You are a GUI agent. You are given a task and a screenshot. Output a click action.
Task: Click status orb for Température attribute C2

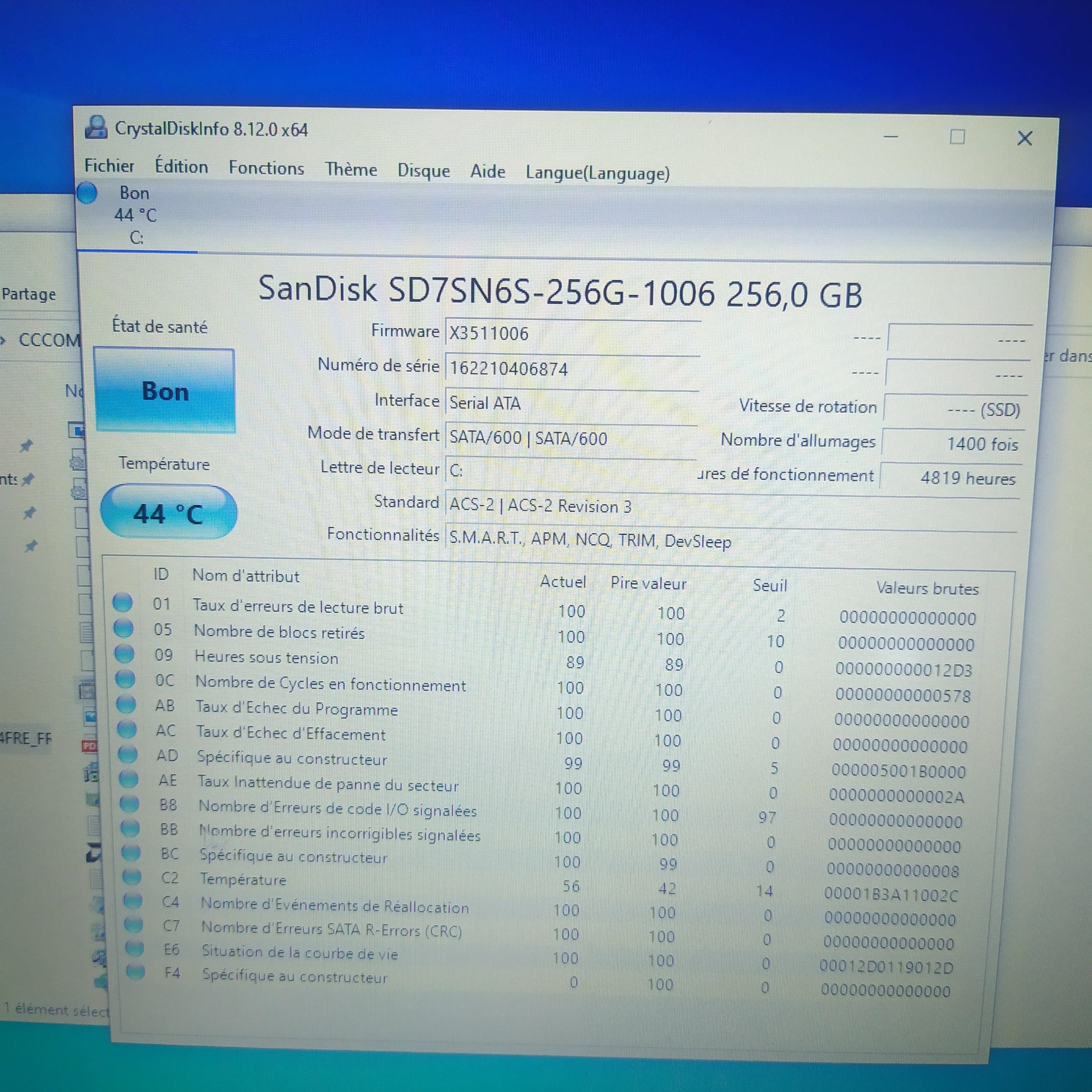[x=131, y=877]
